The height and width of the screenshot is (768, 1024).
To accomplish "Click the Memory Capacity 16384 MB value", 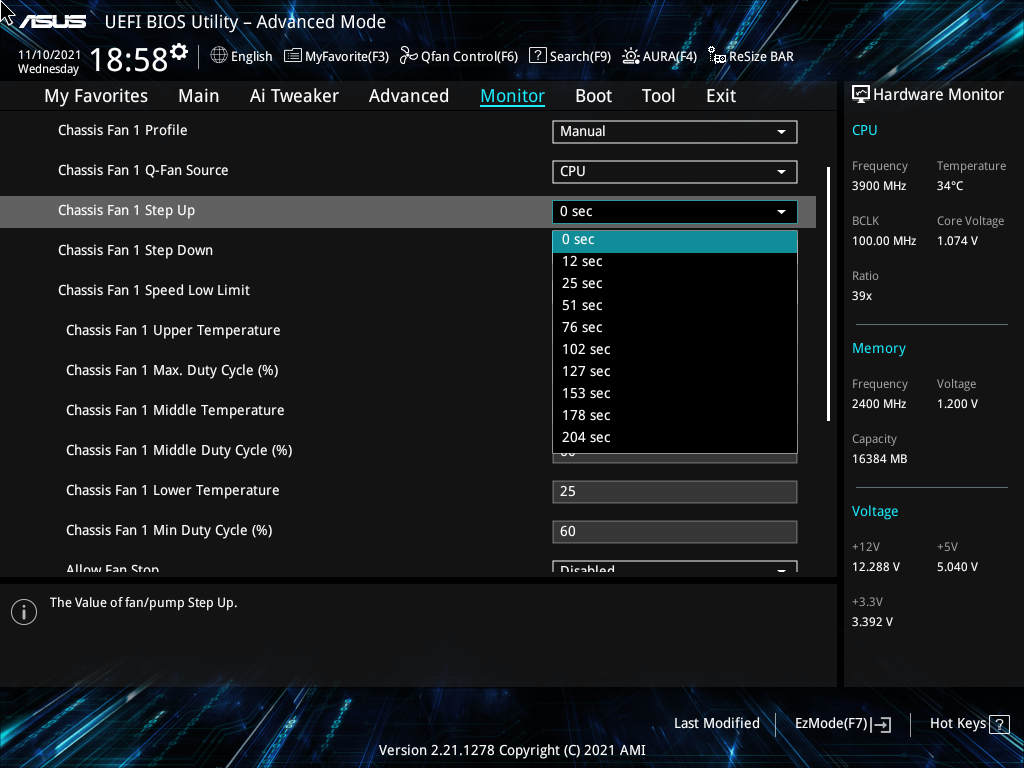I will tap(879, 459).
